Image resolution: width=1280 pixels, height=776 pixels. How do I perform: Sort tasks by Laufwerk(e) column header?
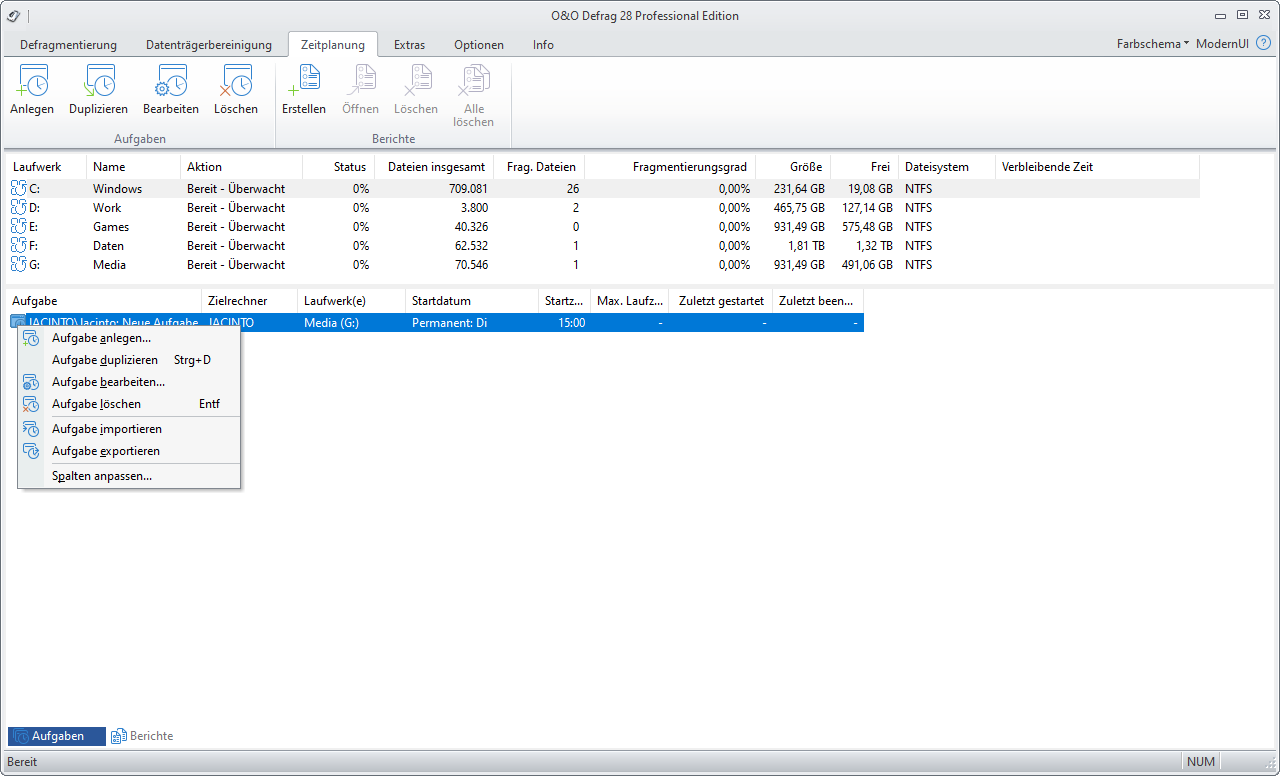pos(352,301)
